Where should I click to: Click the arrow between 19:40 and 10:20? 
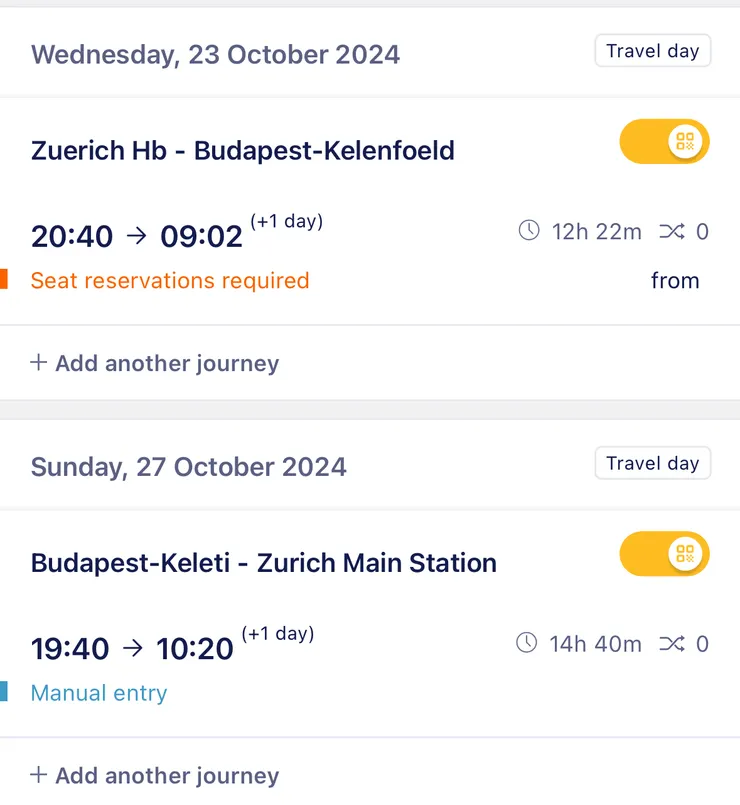tap(133, 648)
